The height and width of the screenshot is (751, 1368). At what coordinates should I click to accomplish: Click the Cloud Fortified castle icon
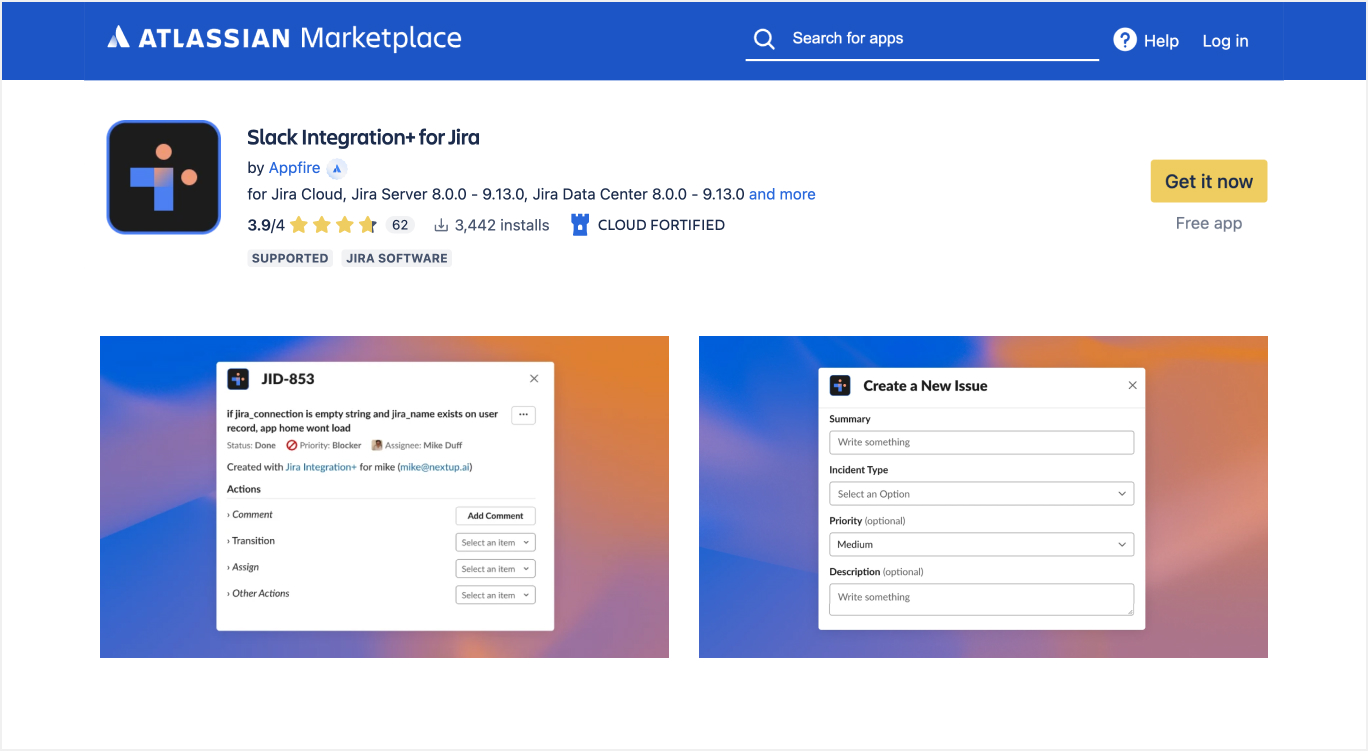pyautogui.click(x=580, y=225)
